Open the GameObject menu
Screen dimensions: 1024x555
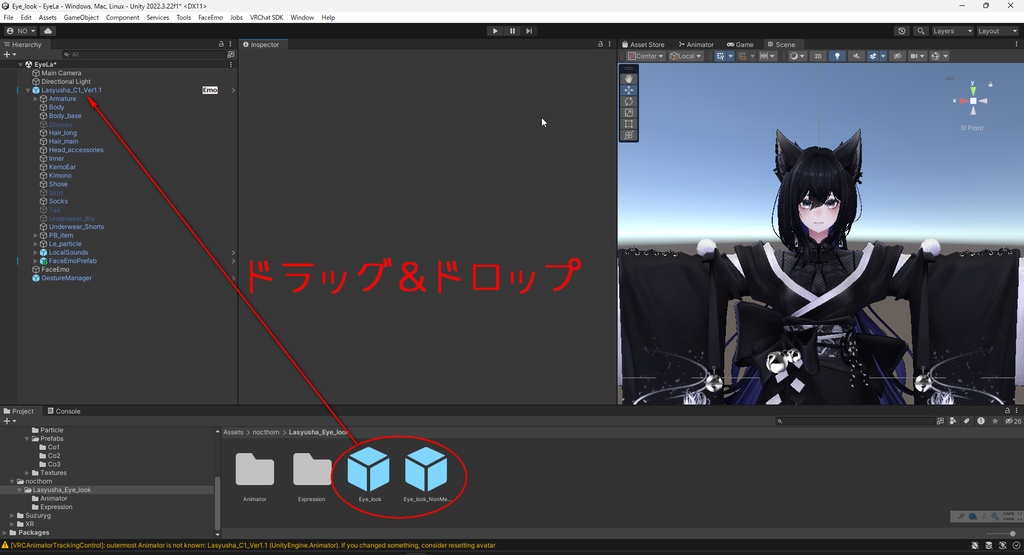tap(81, 18)
